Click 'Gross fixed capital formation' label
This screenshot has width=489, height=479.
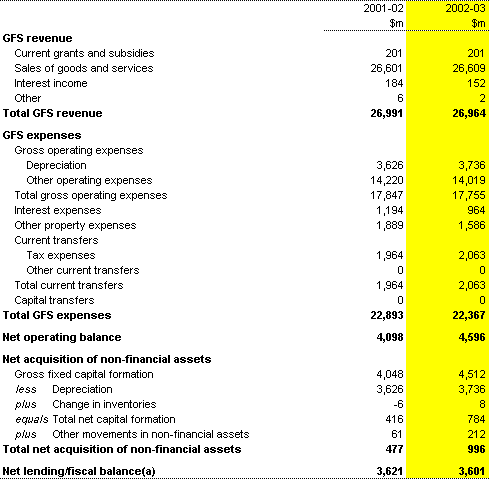(x=84, y=375)
